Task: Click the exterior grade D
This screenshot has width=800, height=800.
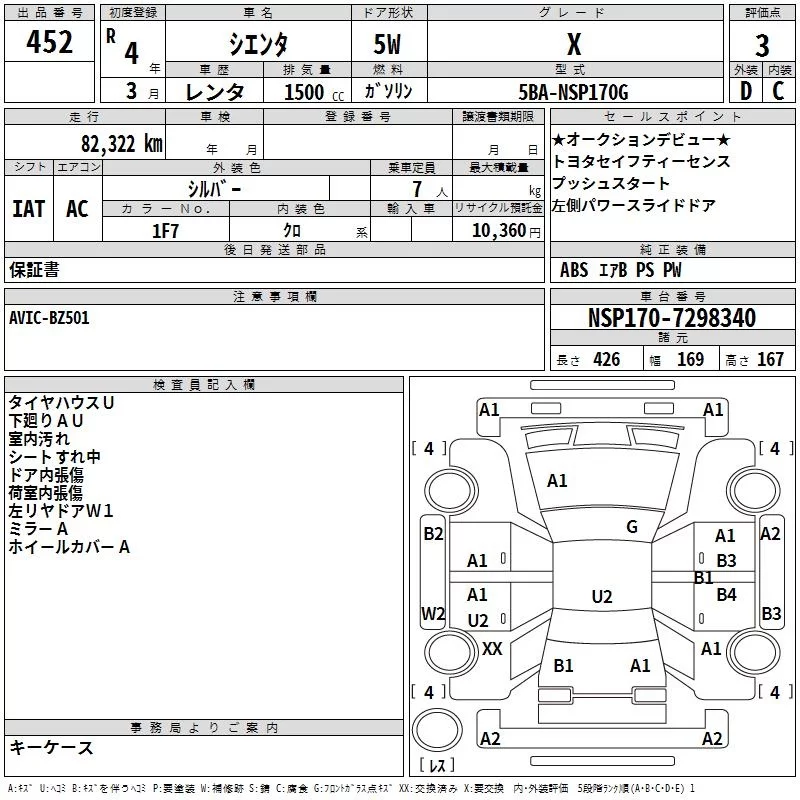Action: click(x=745, y=91)
